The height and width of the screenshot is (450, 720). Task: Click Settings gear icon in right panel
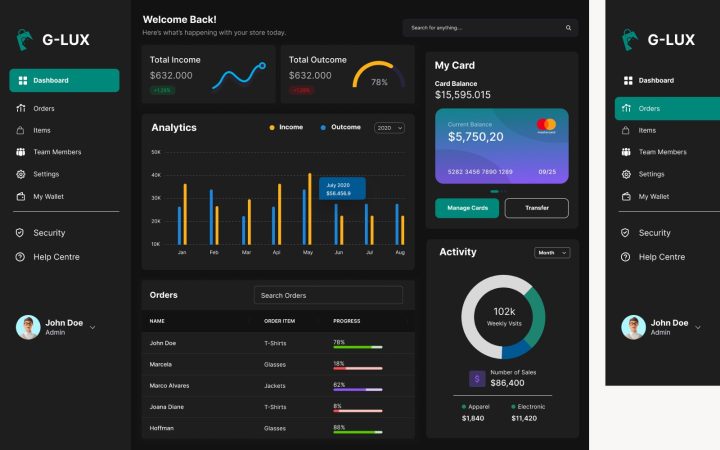point(626,174)
